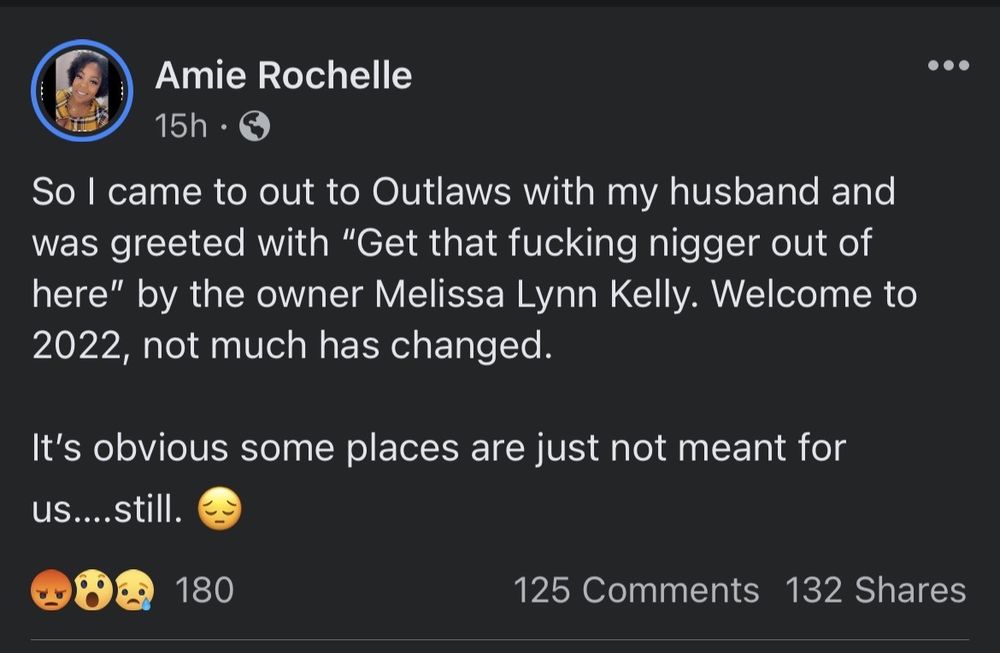The height and width of the screenshot is (653, 1000).
Task: Click the 15h post timestamp
Action: (x=181, y=126)
